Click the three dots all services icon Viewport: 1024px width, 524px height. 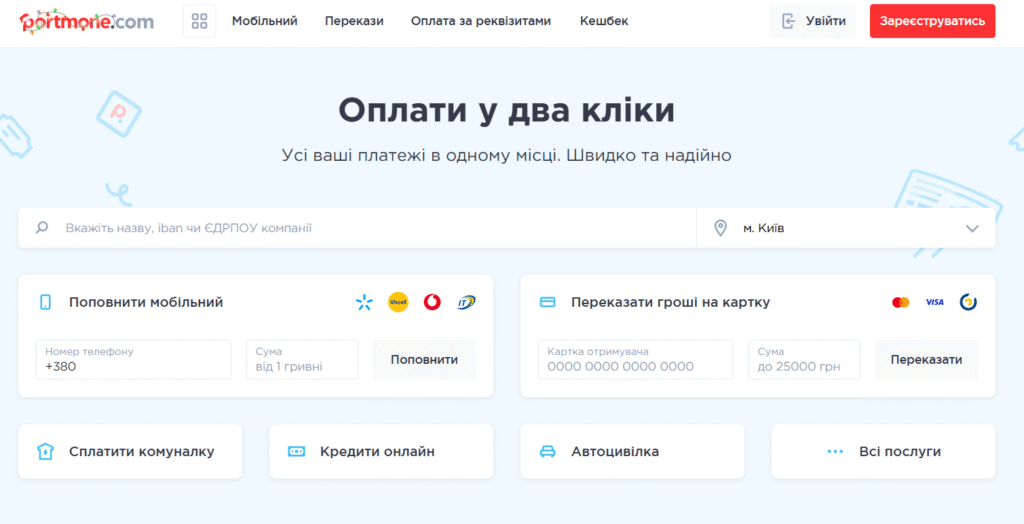click(x=835, y=451)
